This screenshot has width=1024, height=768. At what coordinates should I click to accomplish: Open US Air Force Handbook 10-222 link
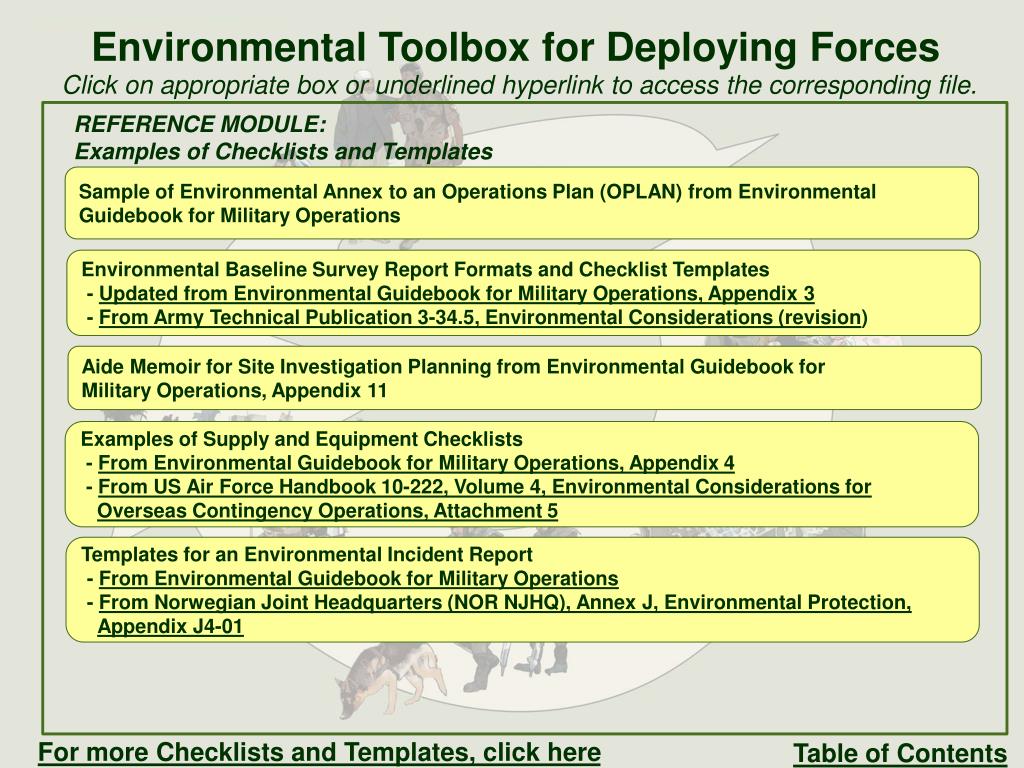click(484, 499)
